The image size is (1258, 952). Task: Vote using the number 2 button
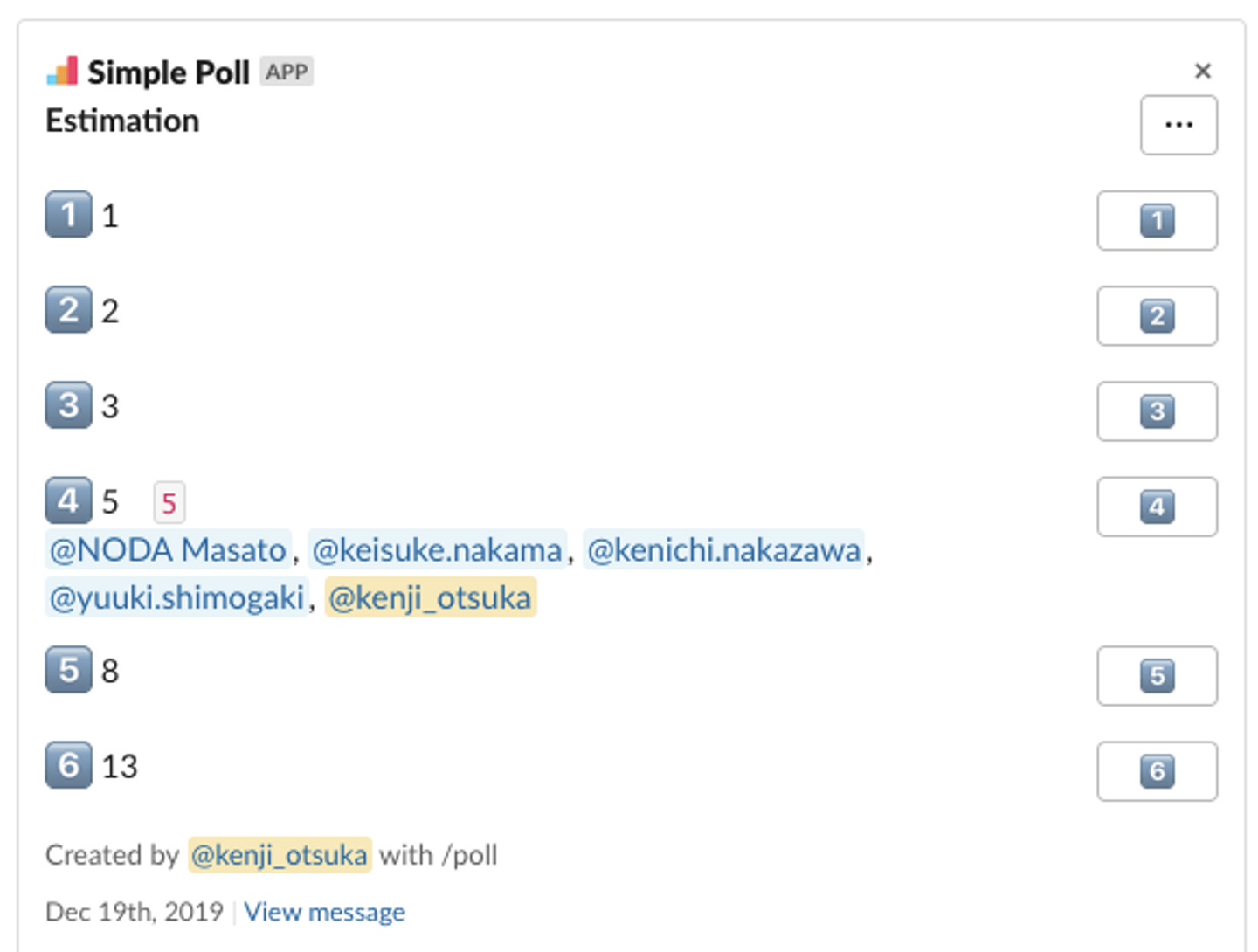1157,315
